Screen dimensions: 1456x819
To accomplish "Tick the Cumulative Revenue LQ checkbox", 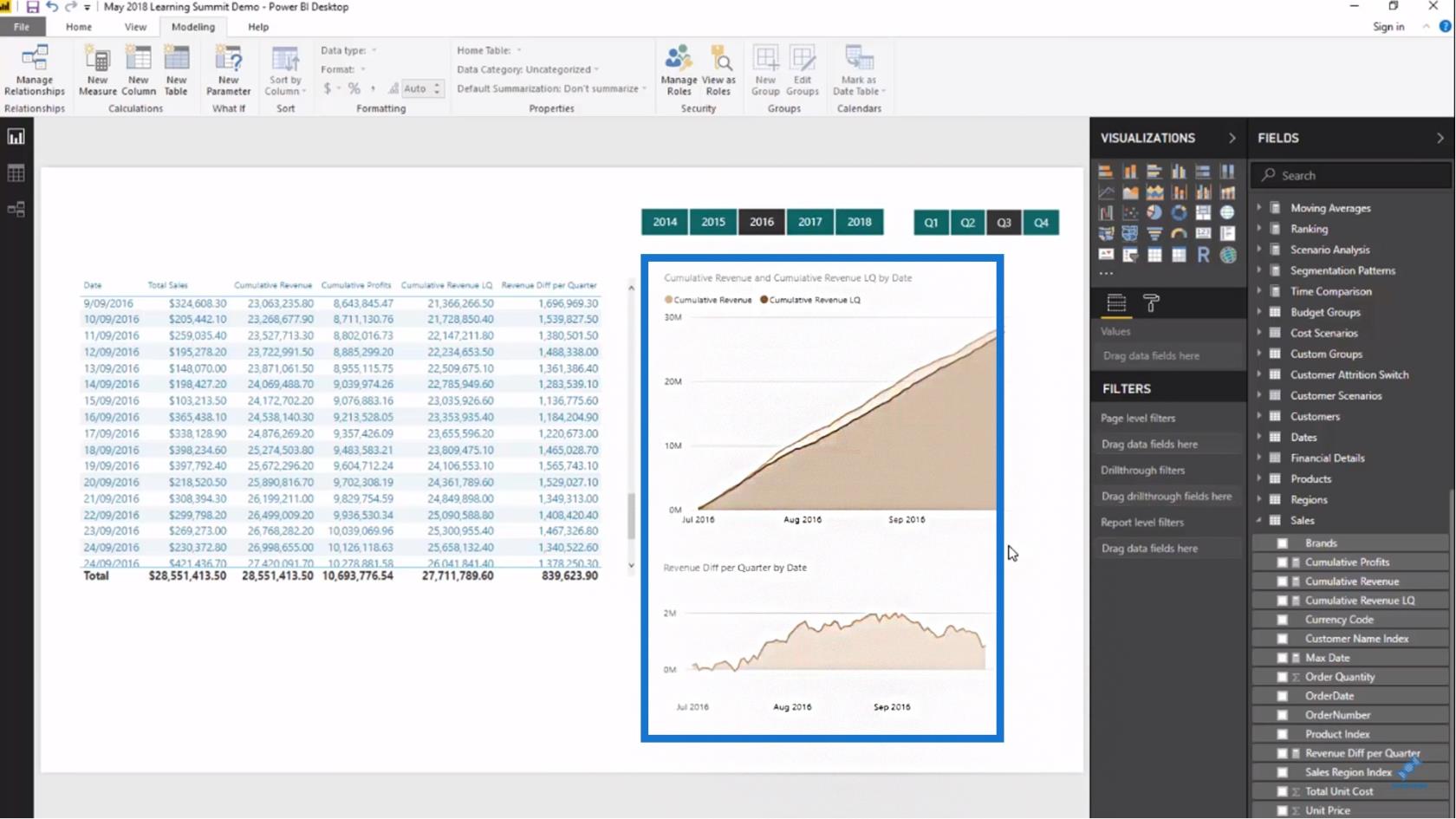I will [1283, 601].
